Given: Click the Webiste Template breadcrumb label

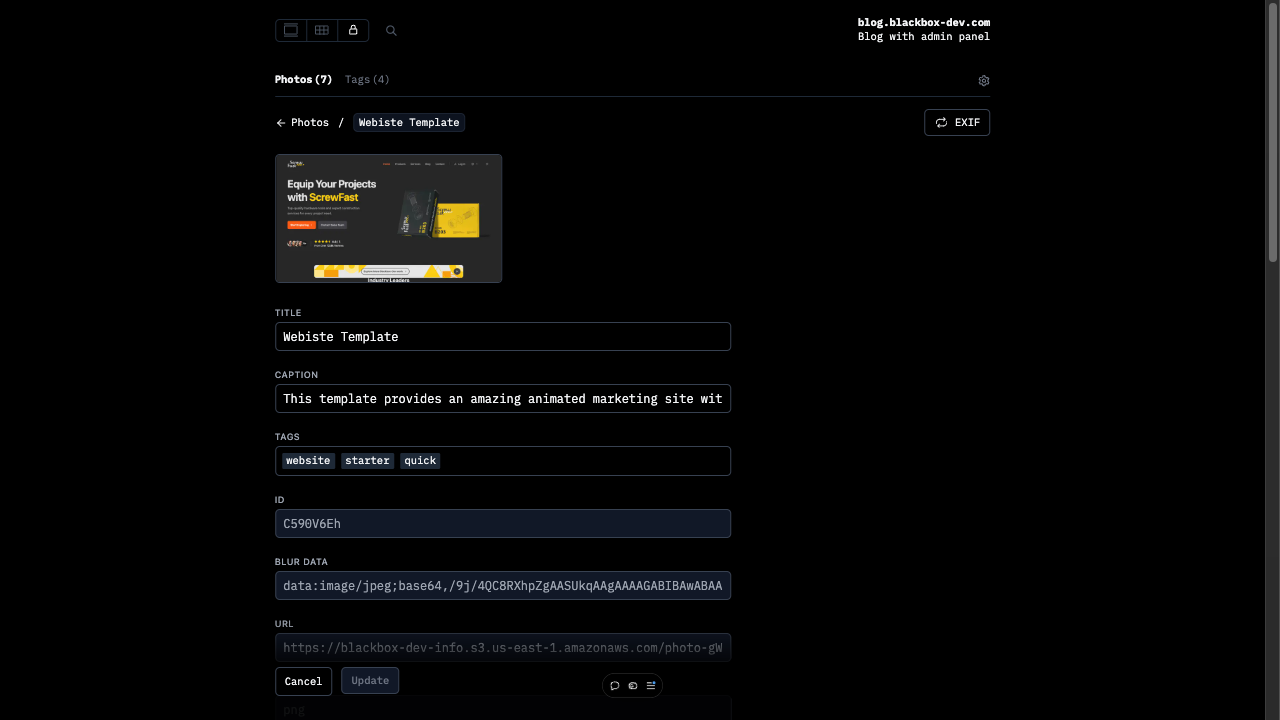Looking at the screenshot, I should (x=409, y=123).
